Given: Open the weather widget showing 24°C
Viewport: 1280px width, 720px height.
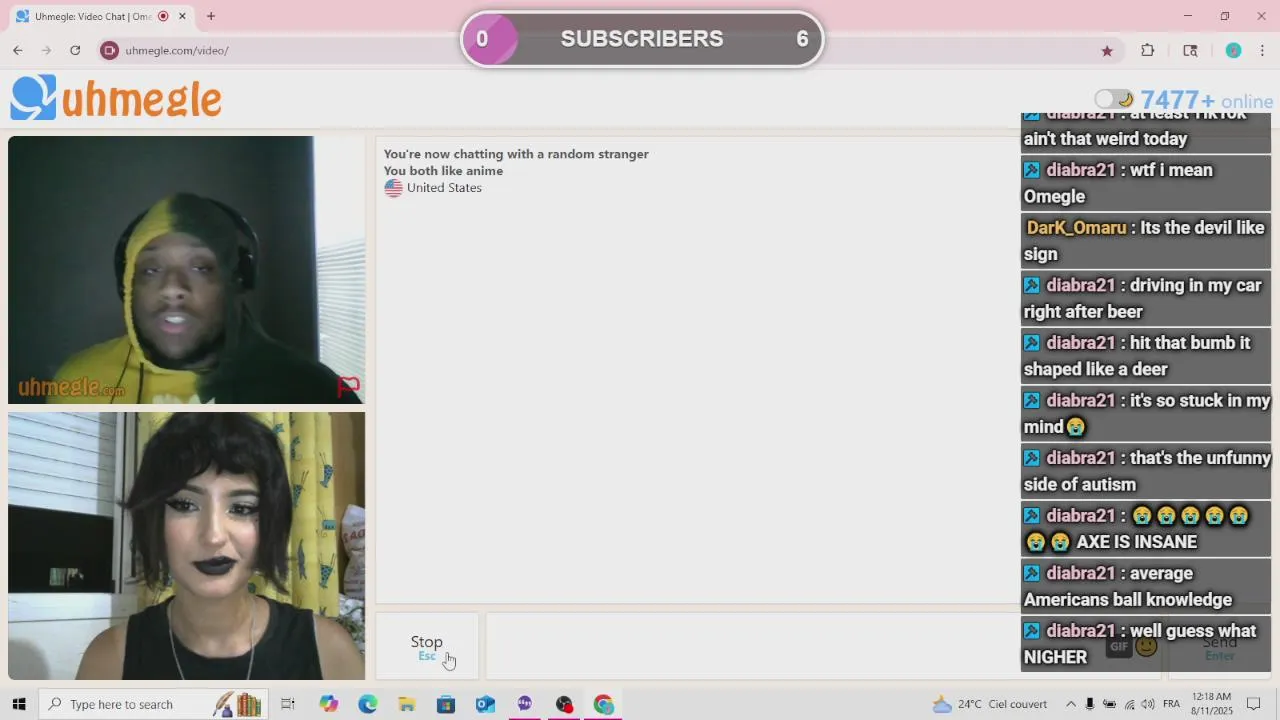Looking at the screenshot, I should coord(990,704).
